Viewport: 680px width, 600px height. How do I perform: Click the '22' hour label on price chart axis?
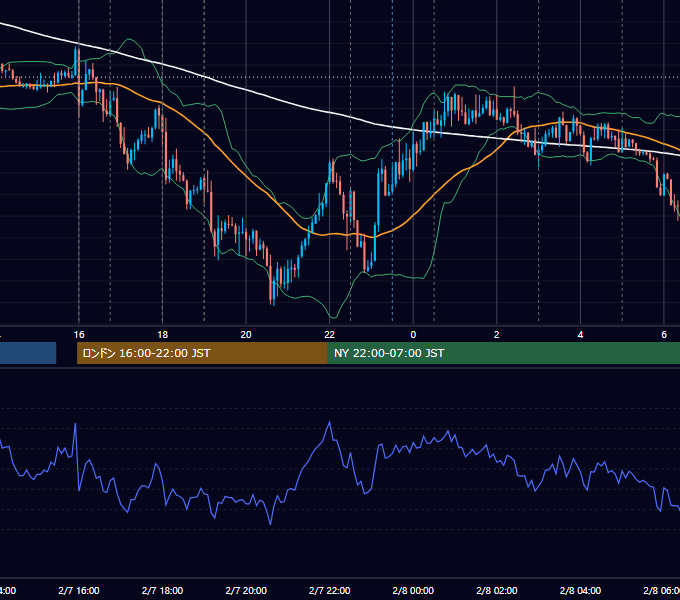330,335
